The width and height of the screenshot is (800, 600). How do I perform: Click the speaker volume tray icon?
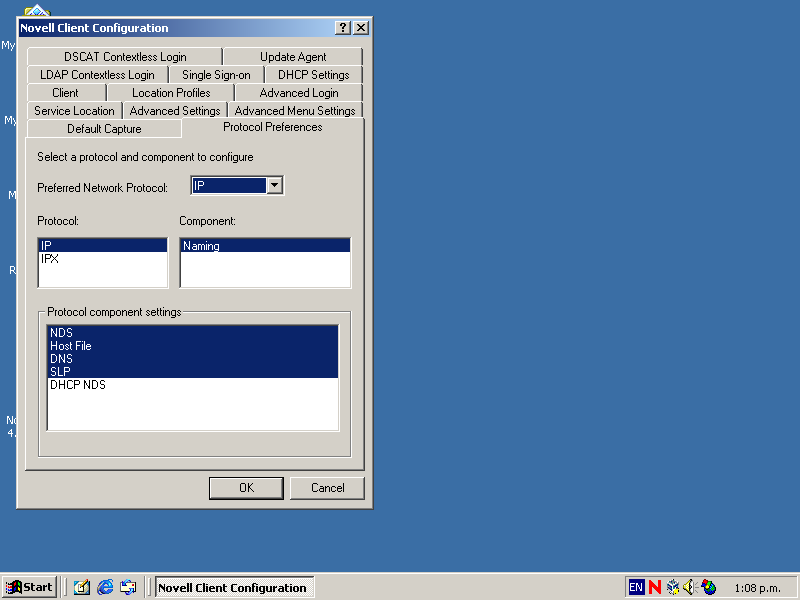pyautogui.click(x=690, y=587)
